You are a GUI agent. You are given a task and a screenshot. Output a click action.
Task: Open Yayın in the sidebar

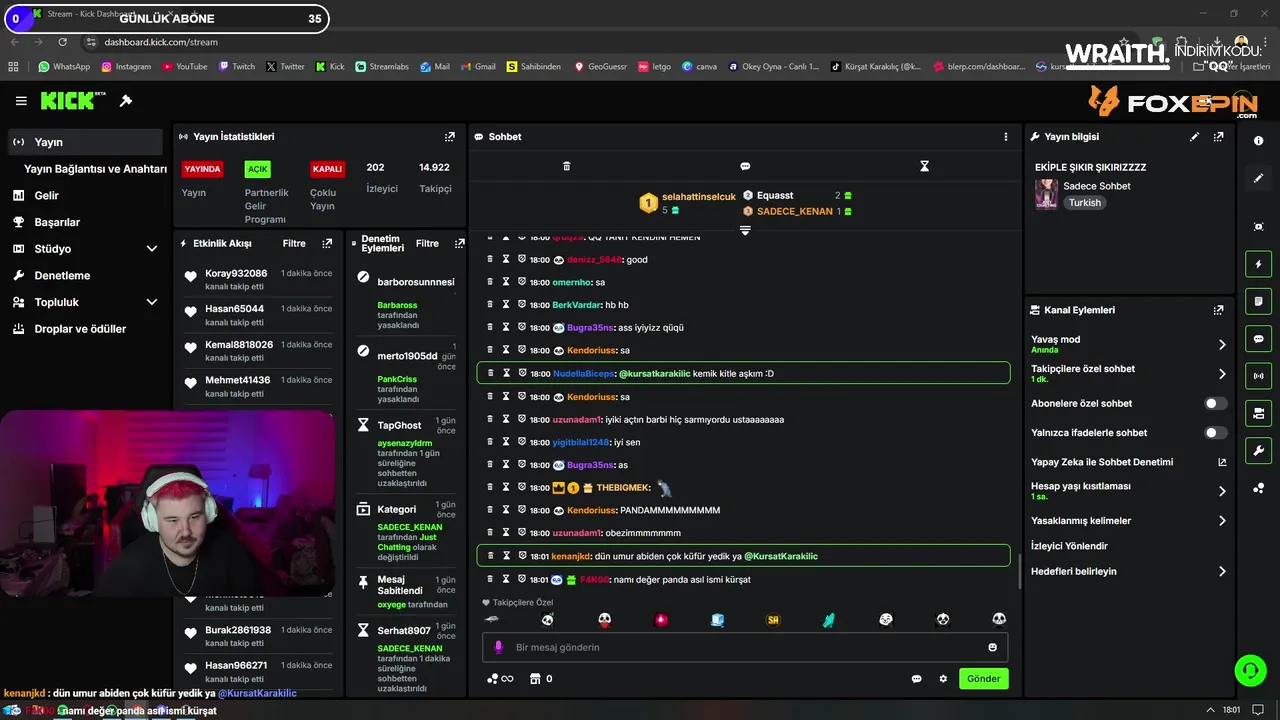click(85, 142)
